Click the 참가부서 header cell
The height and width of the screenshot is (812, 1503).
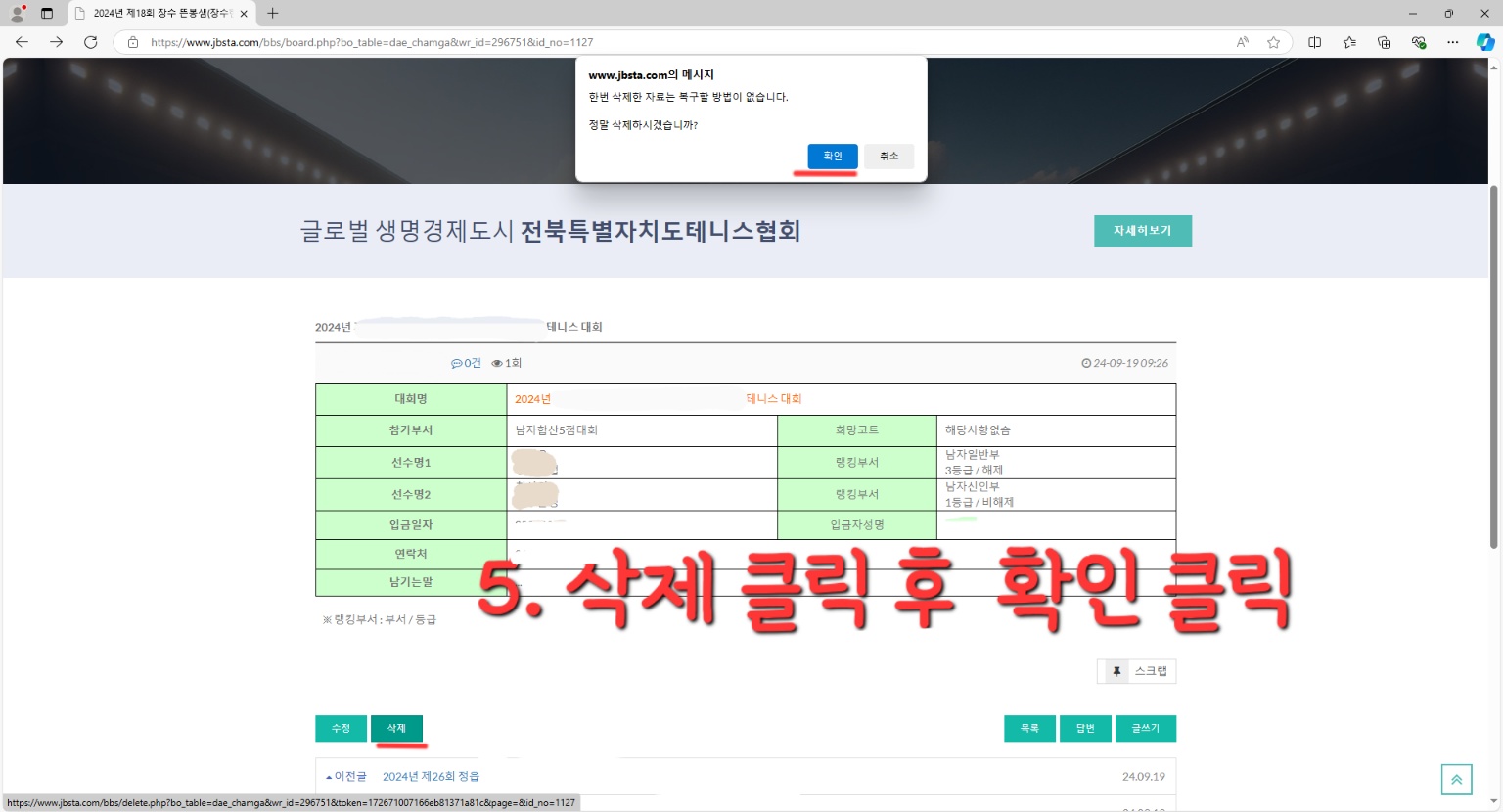(x=411, y=430)
